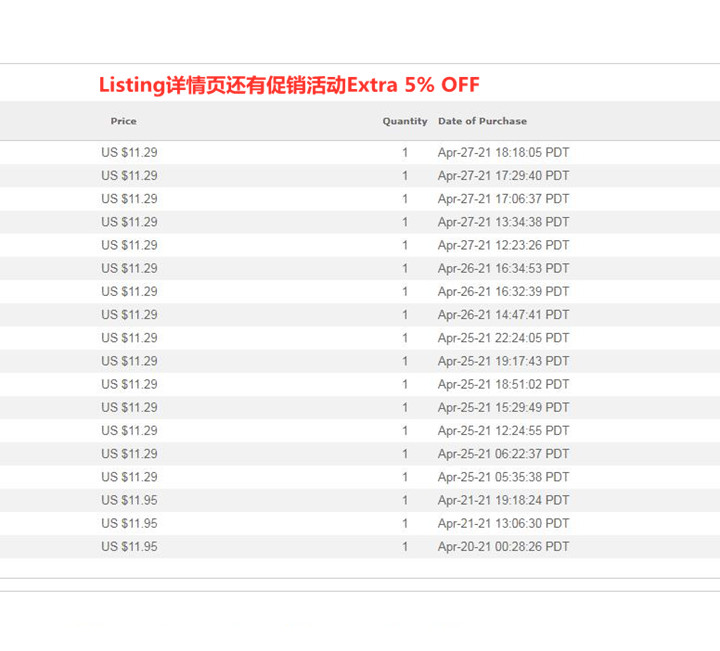Select date Apr-26-21 16:34:53 PDT
The image size is (720, 651).
(x=503, y=269)
